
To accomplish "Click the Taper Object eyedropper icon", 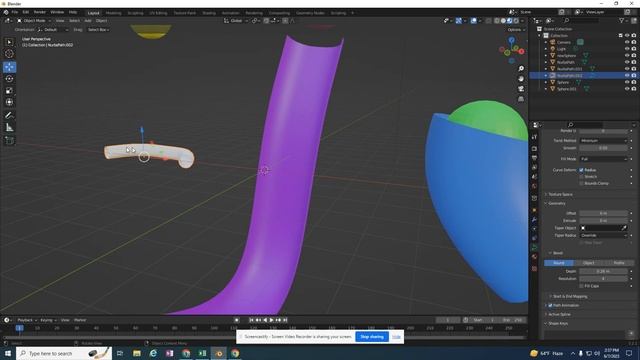I will pos(624,228).
